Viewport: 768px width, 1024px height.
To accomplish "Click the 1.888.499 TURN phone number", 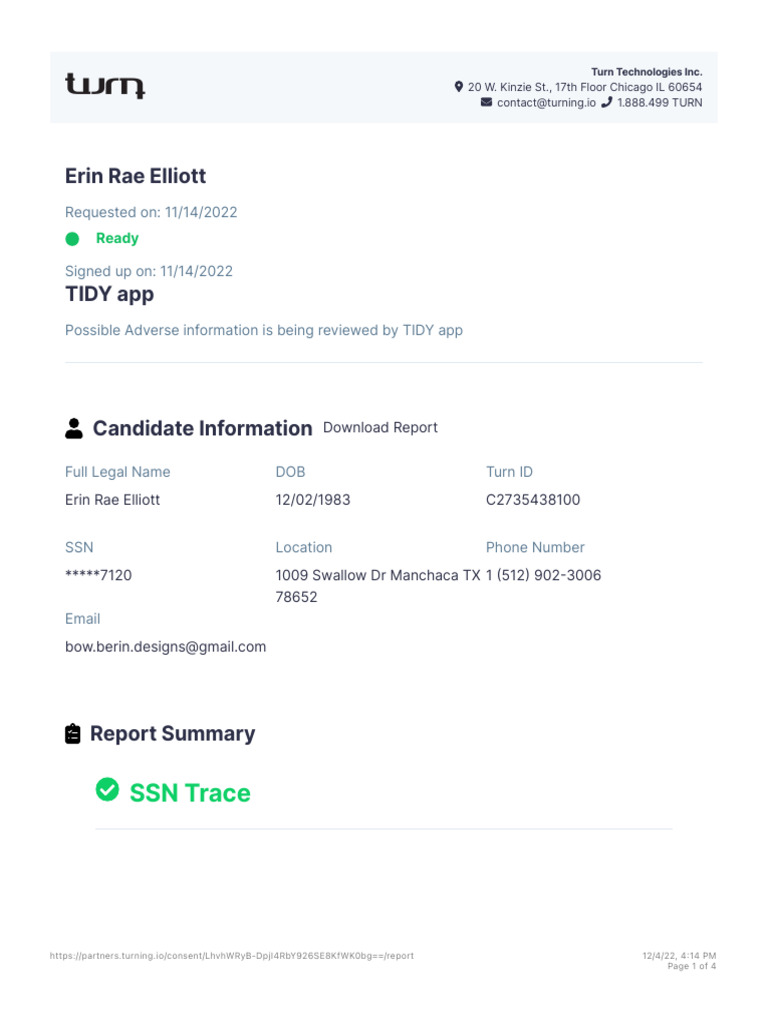I will (660, 103).
